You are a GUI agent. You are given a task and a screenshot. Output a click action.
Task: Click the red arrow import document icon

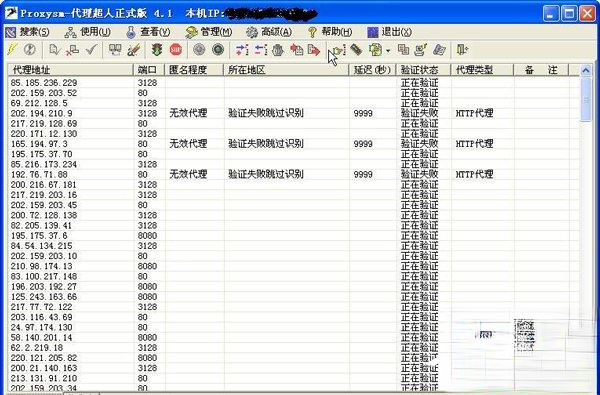pos(297,49)
